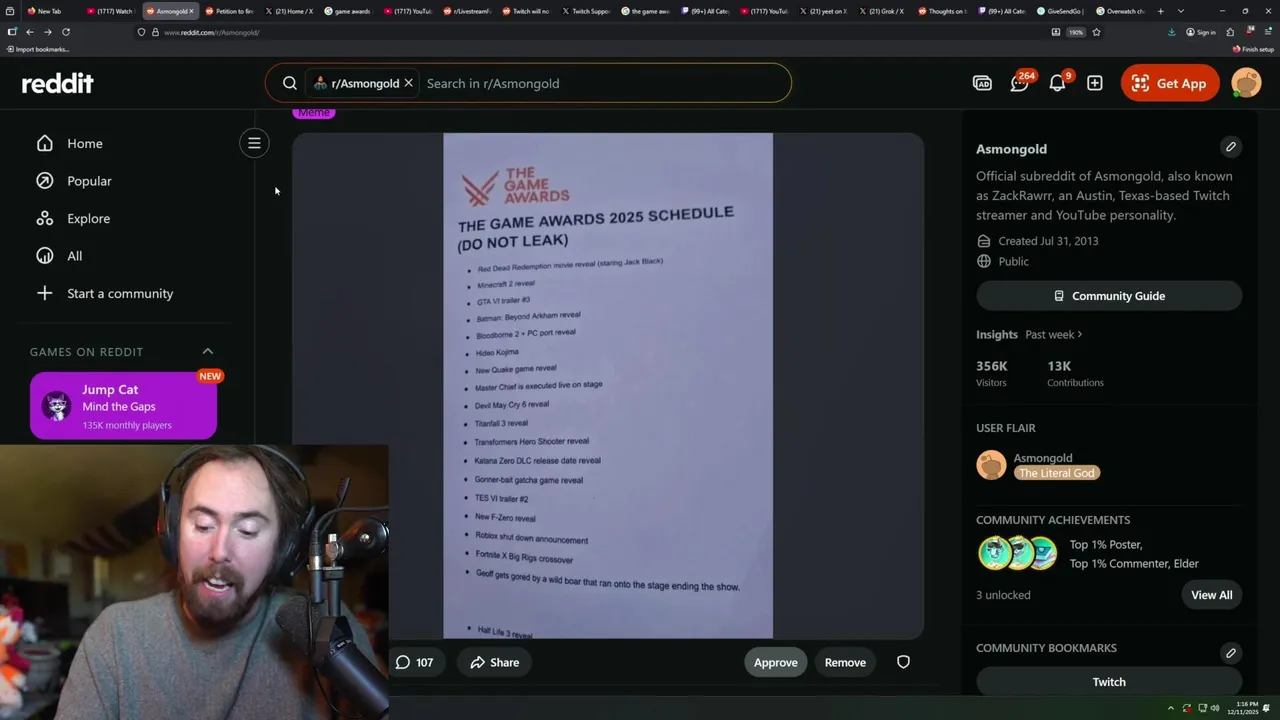Open the taskbar volume icon
The image size is (1280, 720).
1215,708
